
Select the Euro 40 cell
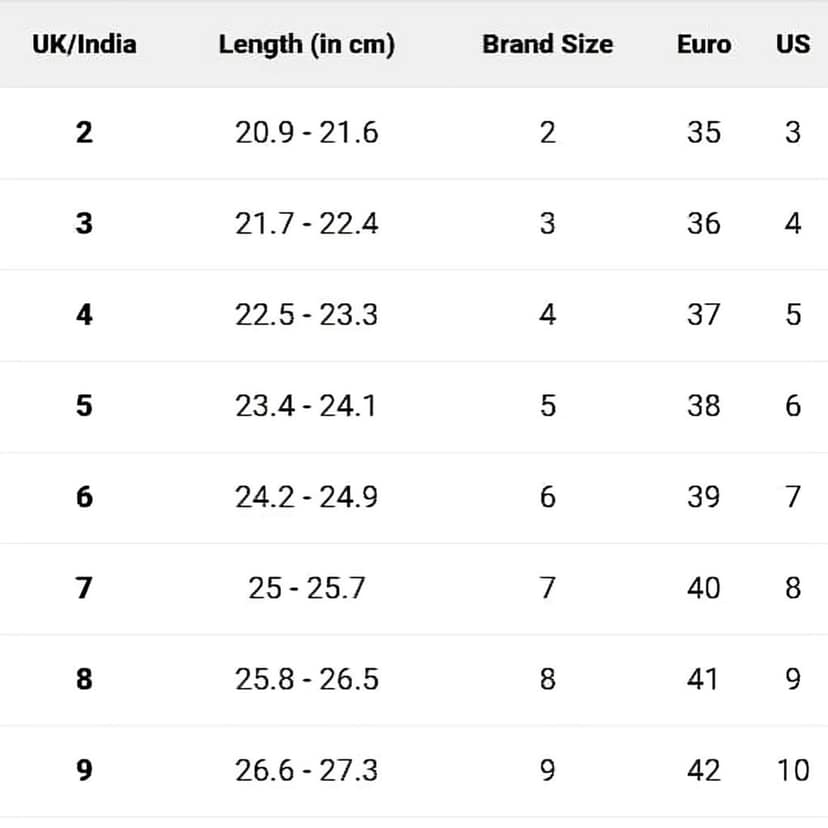coord(704,588)
